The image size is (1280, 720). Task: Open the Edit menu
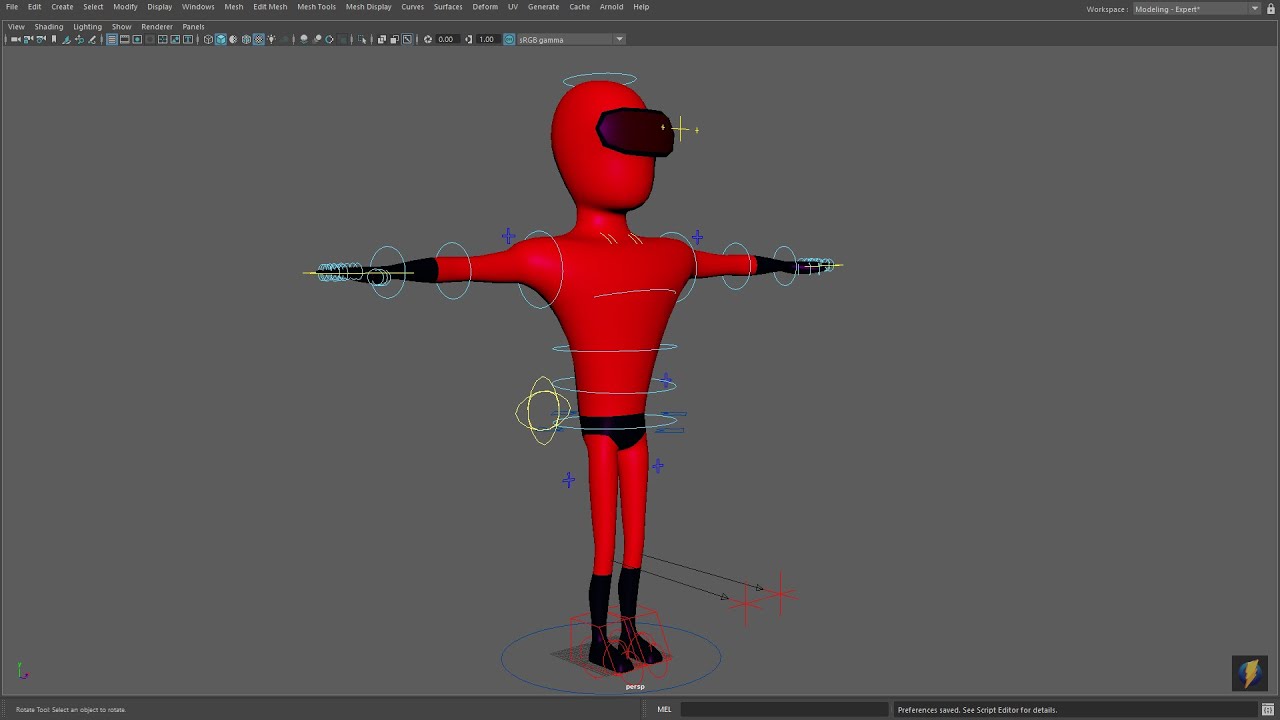click(34, 7)
